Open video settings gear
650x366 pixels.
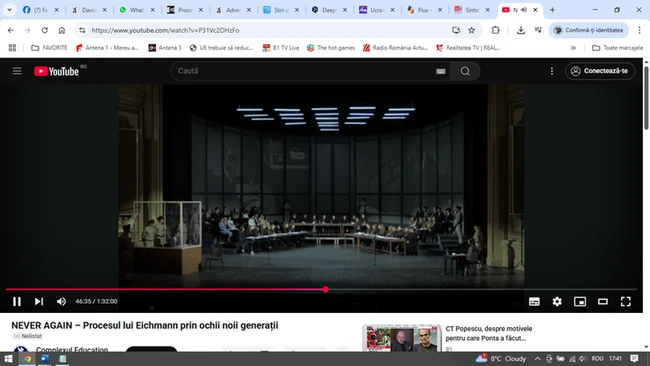[557, 301]
